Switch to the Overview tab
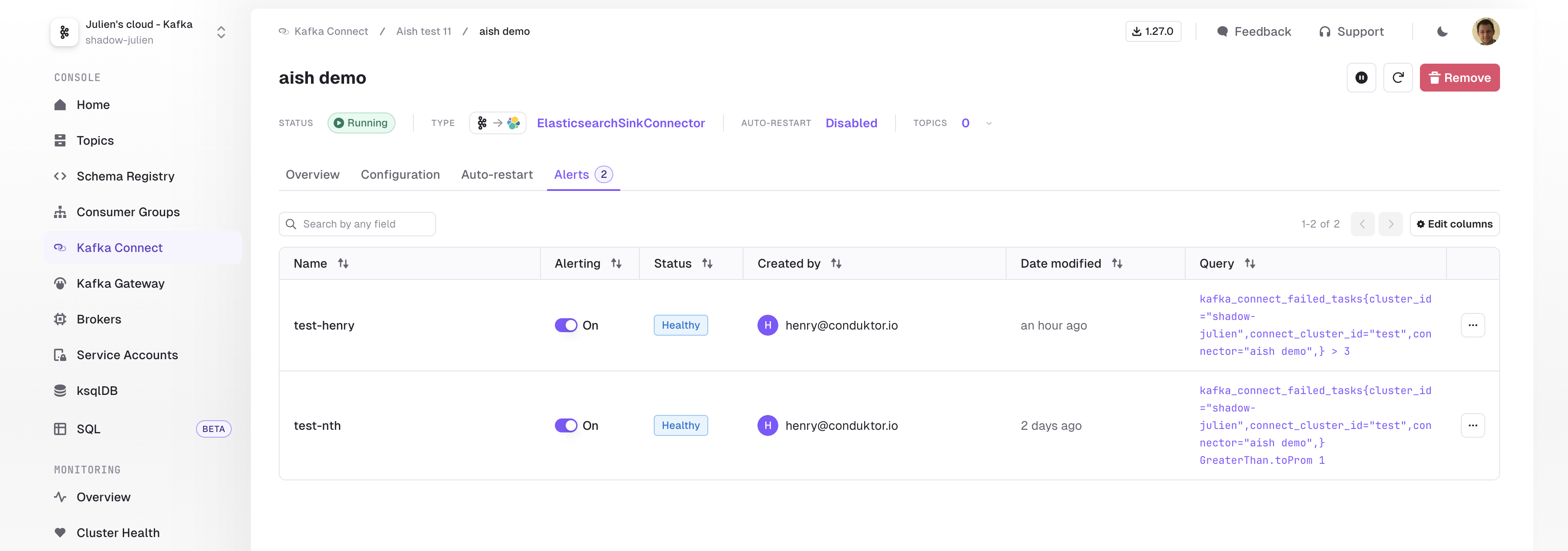The image size is (1568, 551). click(x=312, y=175)
